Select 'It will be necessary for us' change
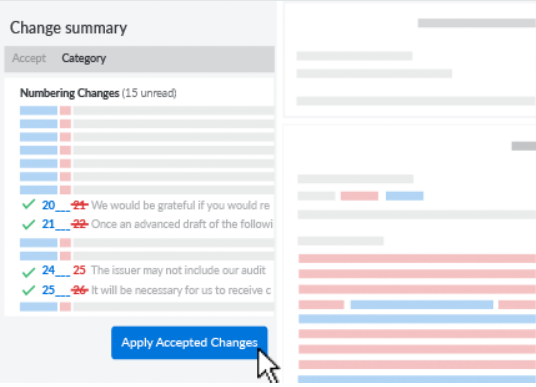This screenshot has height=387, width=536. [147, 290]
